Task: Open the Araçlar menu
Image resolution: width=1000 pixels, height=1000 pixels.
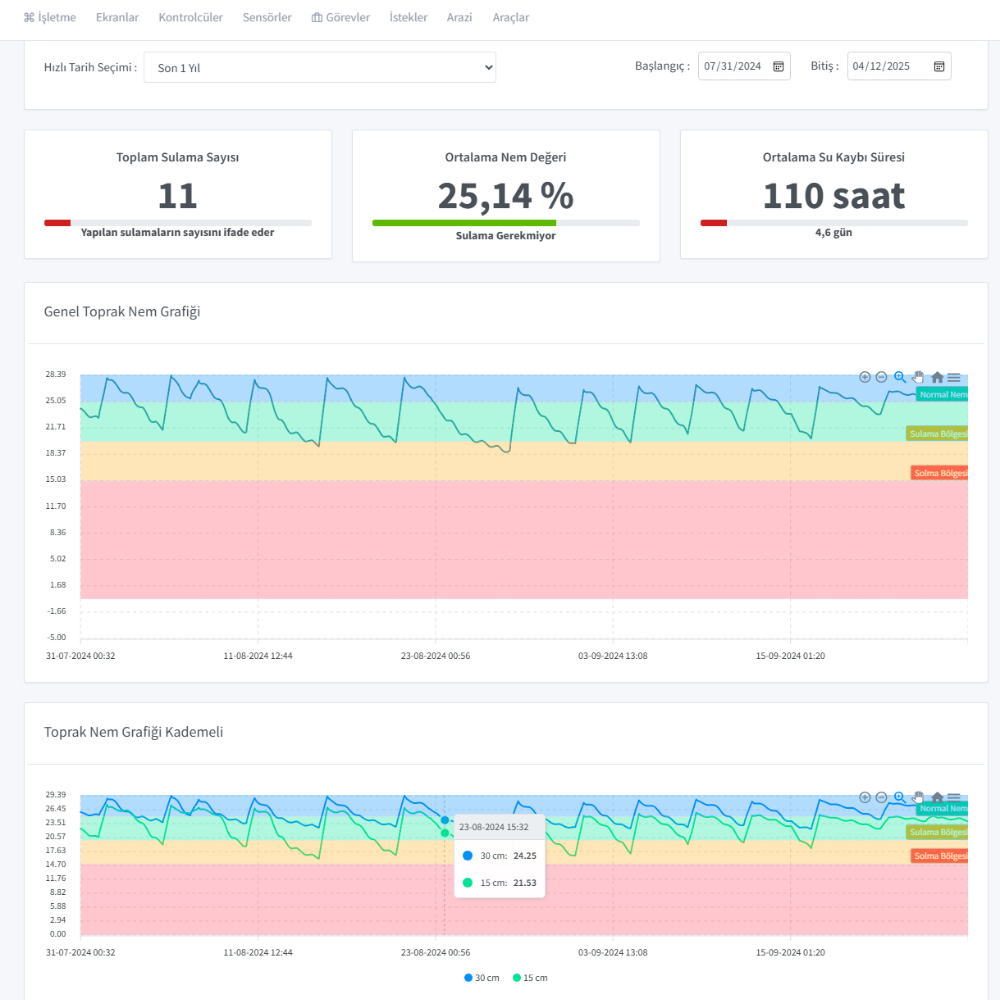Action: tap(510, 17)
